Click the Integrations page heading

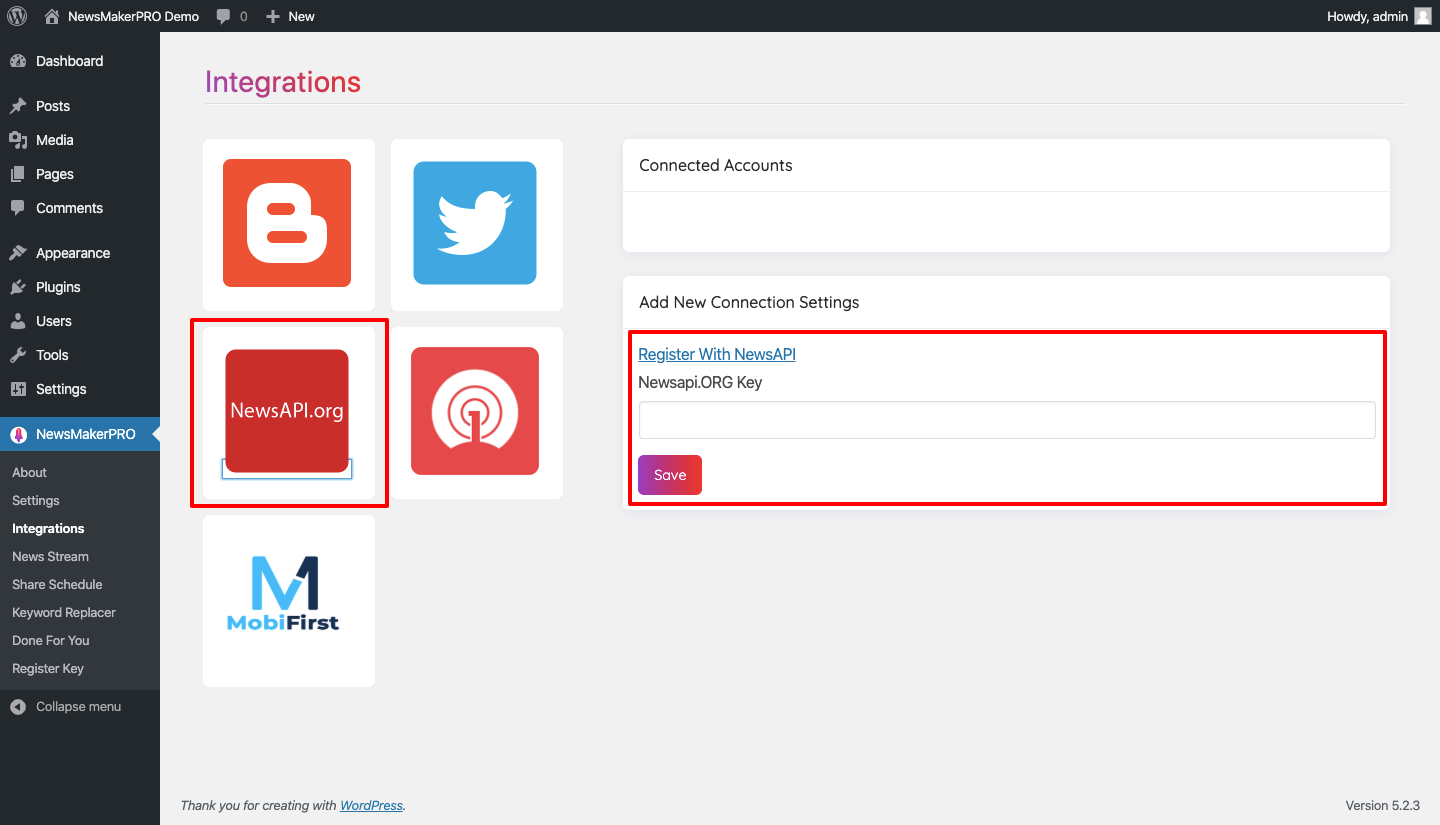coord(283,82)
